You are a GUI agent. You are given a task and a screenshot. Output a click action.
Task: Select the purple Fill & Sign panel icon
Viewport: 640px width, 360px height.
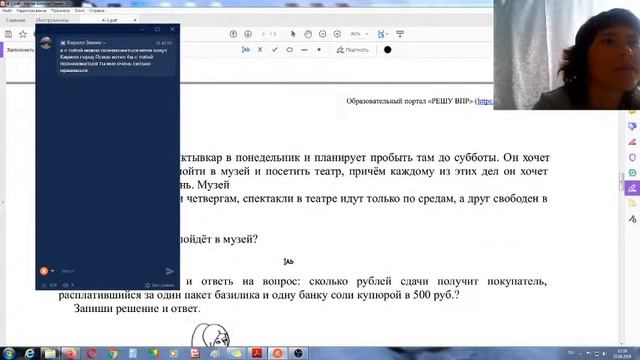pos(632,188)
